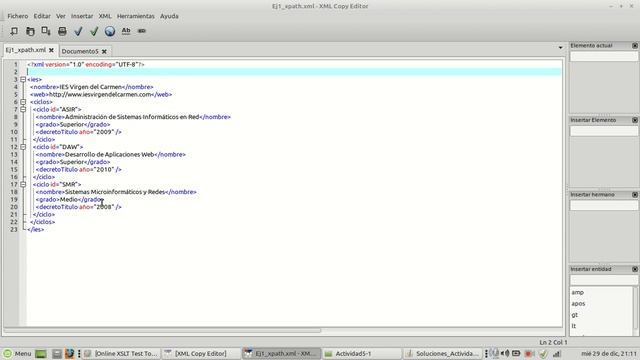Run spelling check with the Ab icon

point(126,31)
